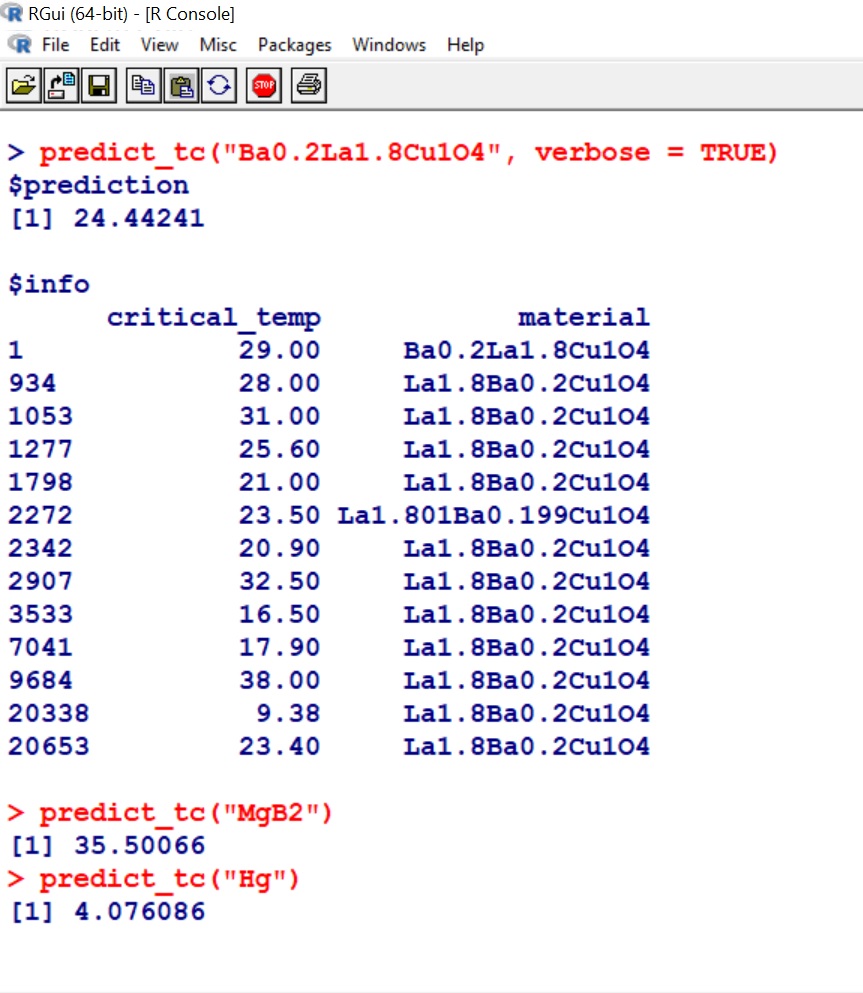This screenshot has width=863, height=993.
Task: Click the Open script toolbar icon
Action: [23, 85]
